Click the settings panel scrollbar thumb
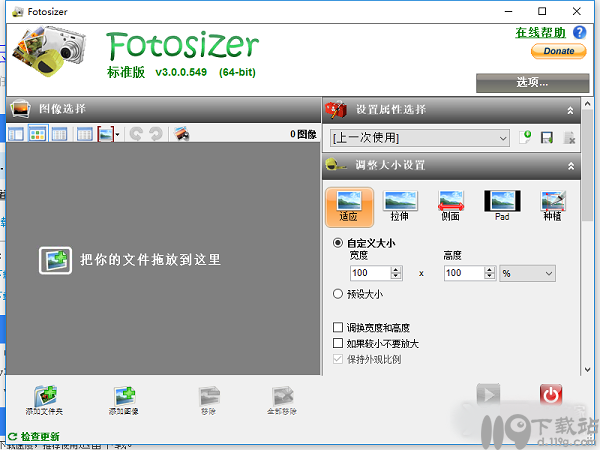The image size is (600, 450). (587, 165)
